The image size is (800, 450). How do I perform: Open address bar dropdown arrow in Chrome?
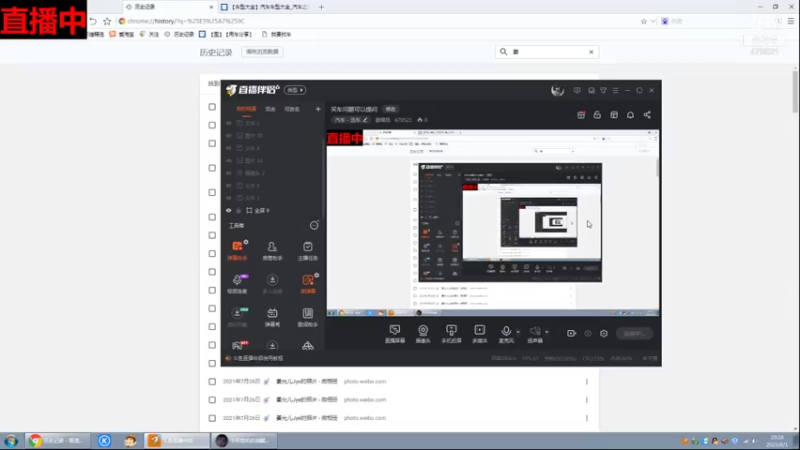tap(653, 21)
